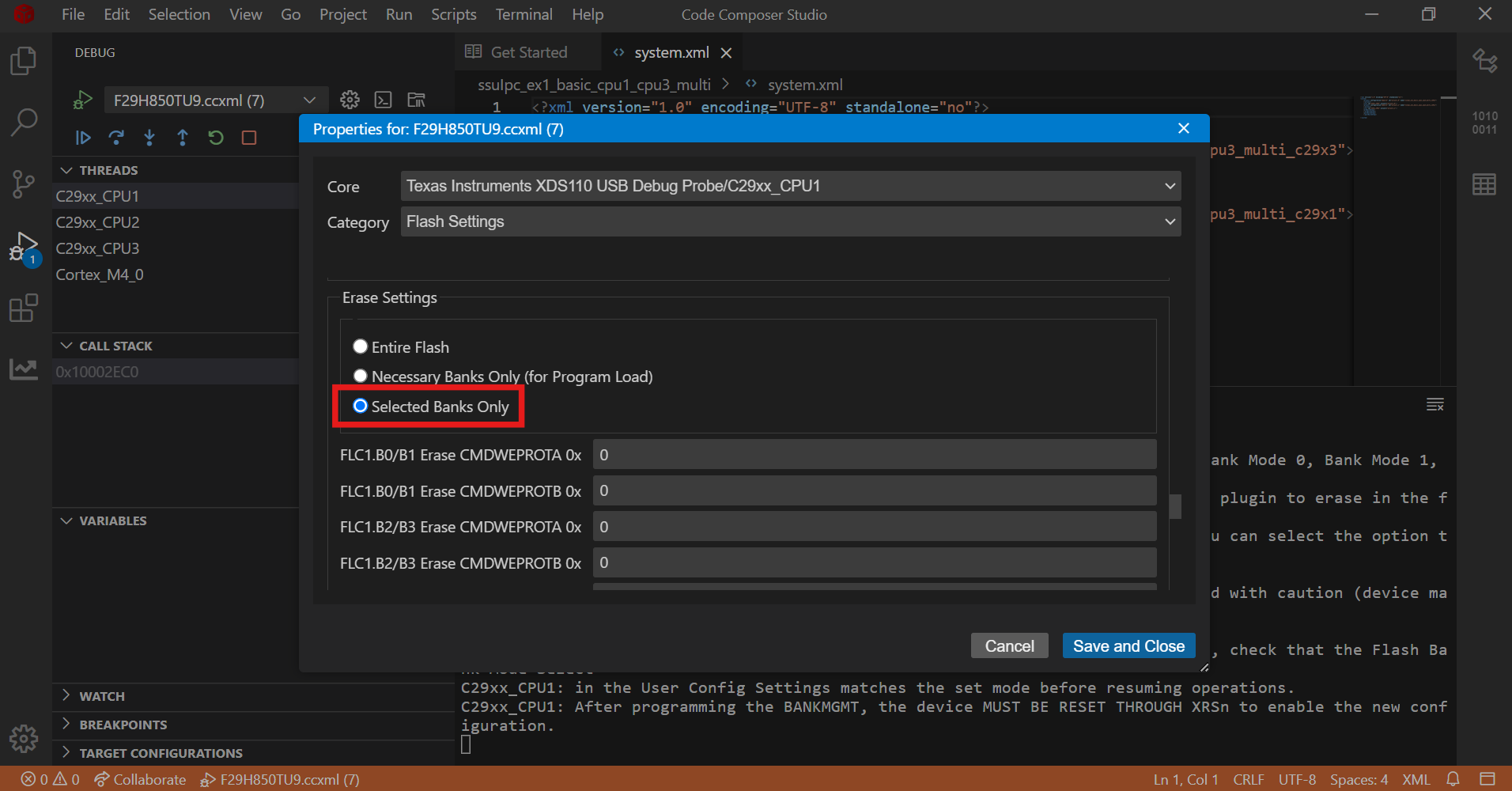Open the Core dropdown in Properties dialog
The image size is (1512, 791).
coord(788,186)
